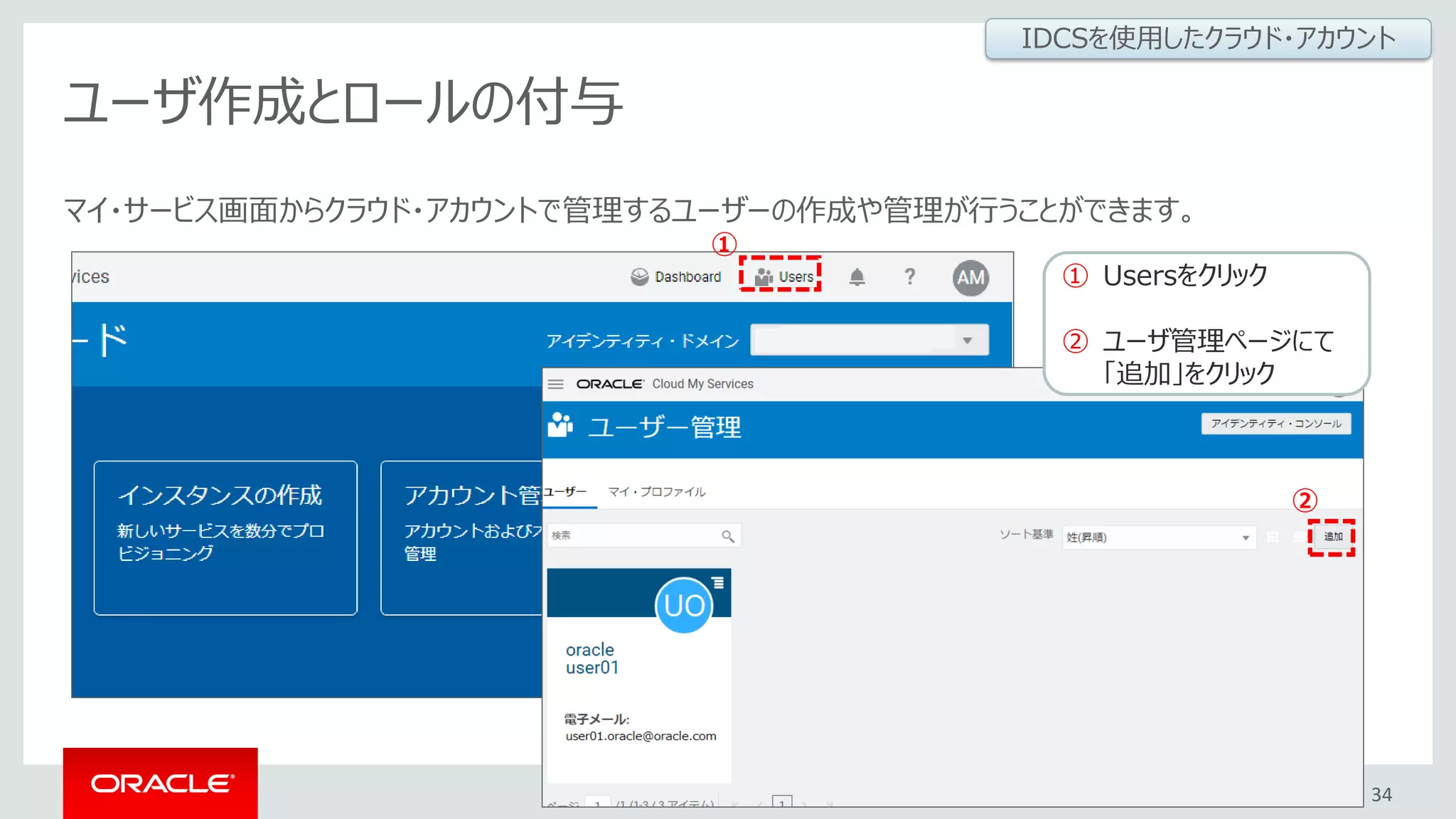Focus the 検索 search field

(x=643, y=535)
